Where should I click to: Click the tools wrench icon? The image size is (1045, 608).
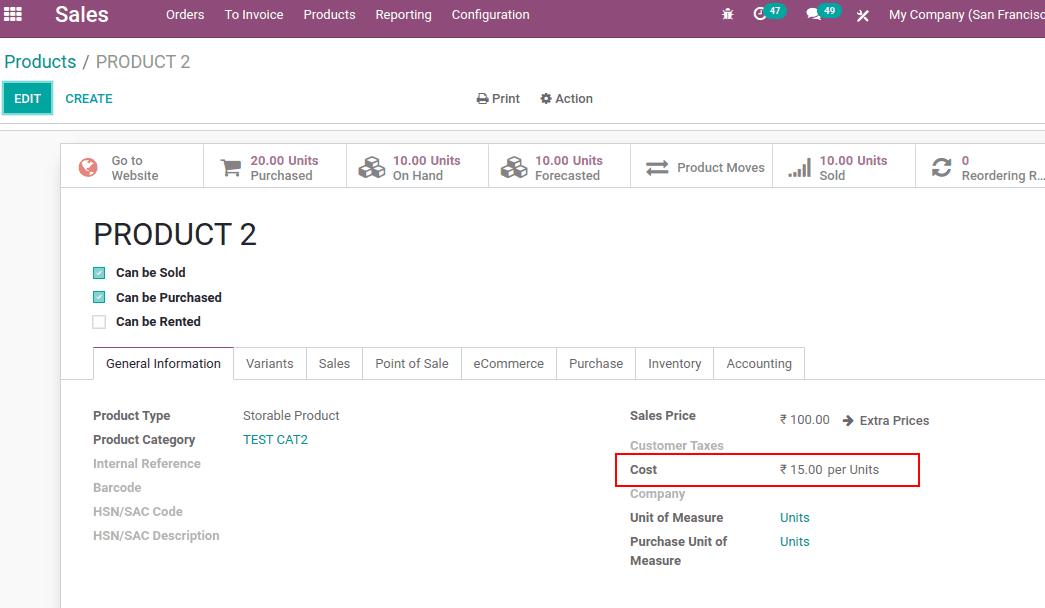click(x=862, y=15)
